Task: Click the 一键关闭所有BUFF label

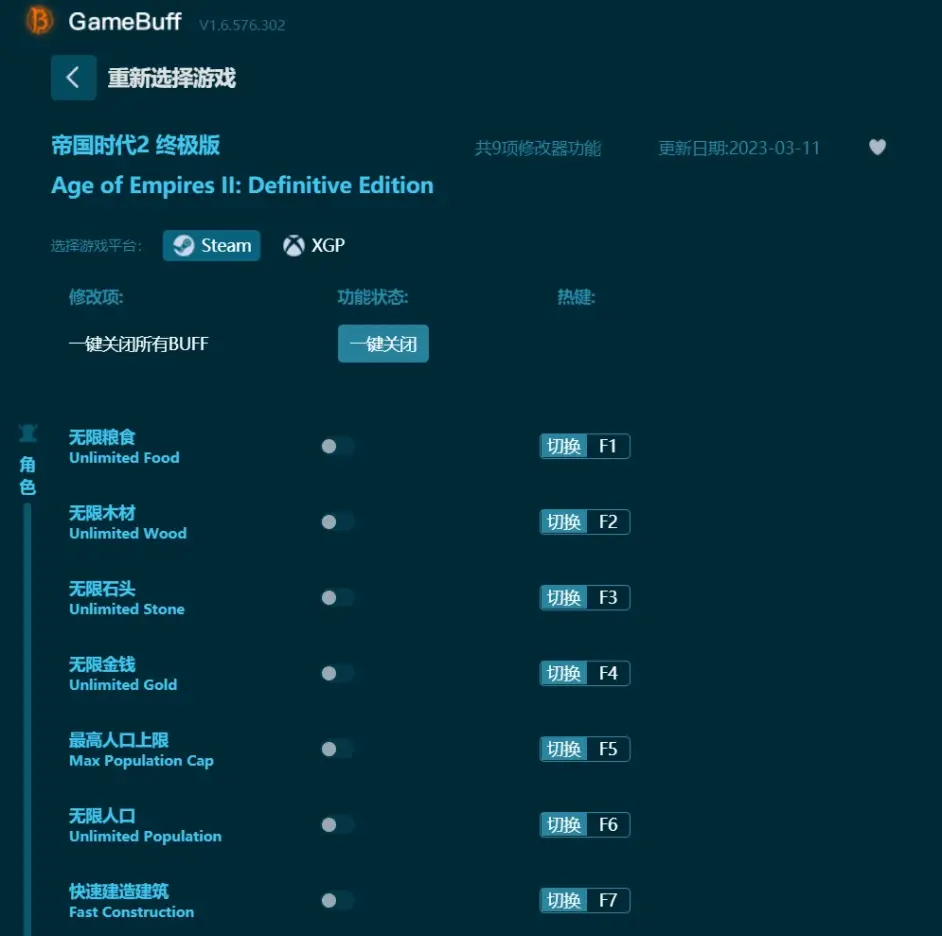Action: tap(139, 344)
